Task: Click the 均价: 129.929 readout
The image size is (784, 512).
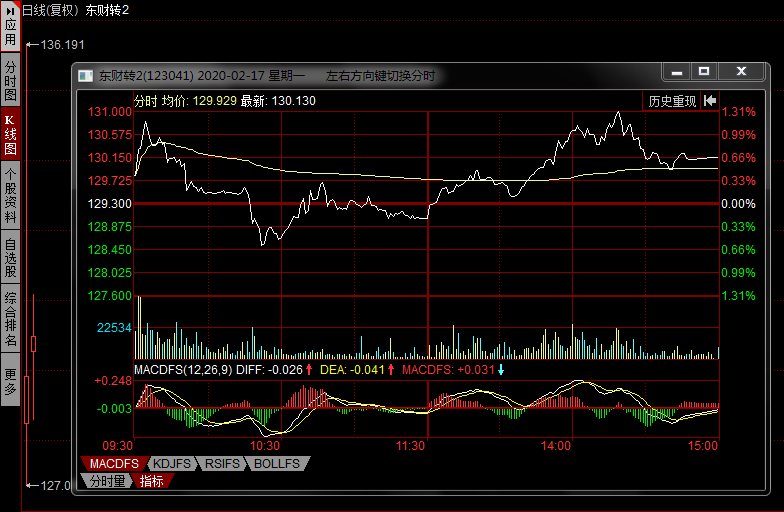Action: [x=199, y=100]
